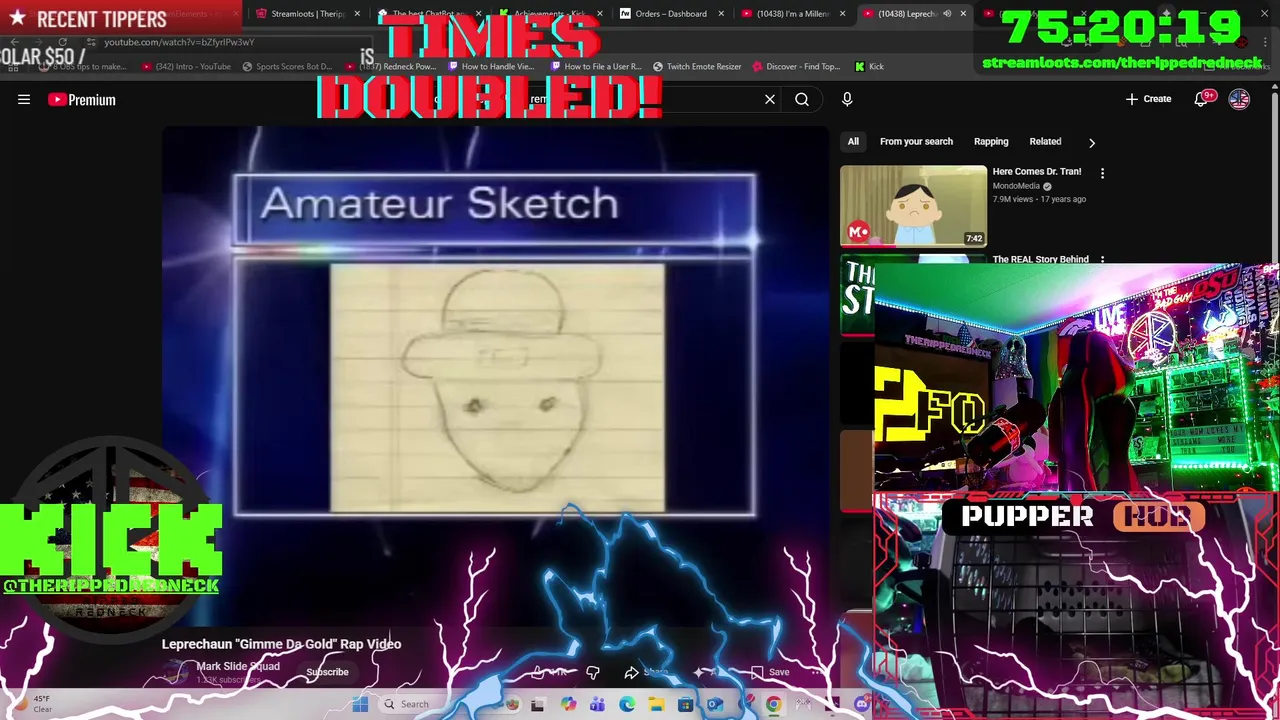
Task: Open the Create upload button
Action: pos(1148,99)
